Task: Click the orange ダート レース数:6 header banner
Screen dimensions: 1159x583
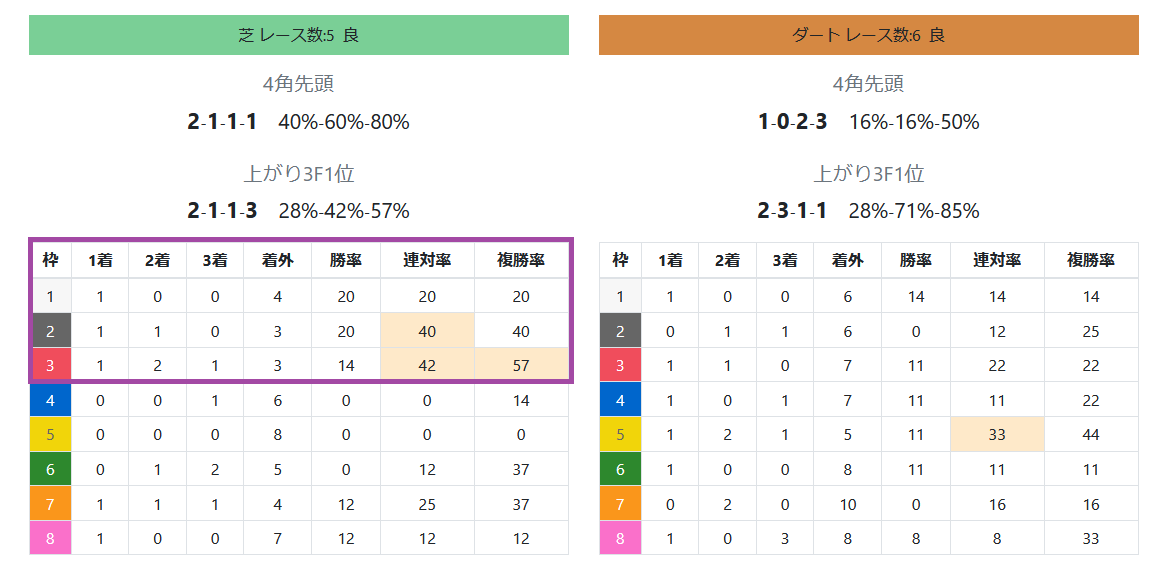Action: 869,35
